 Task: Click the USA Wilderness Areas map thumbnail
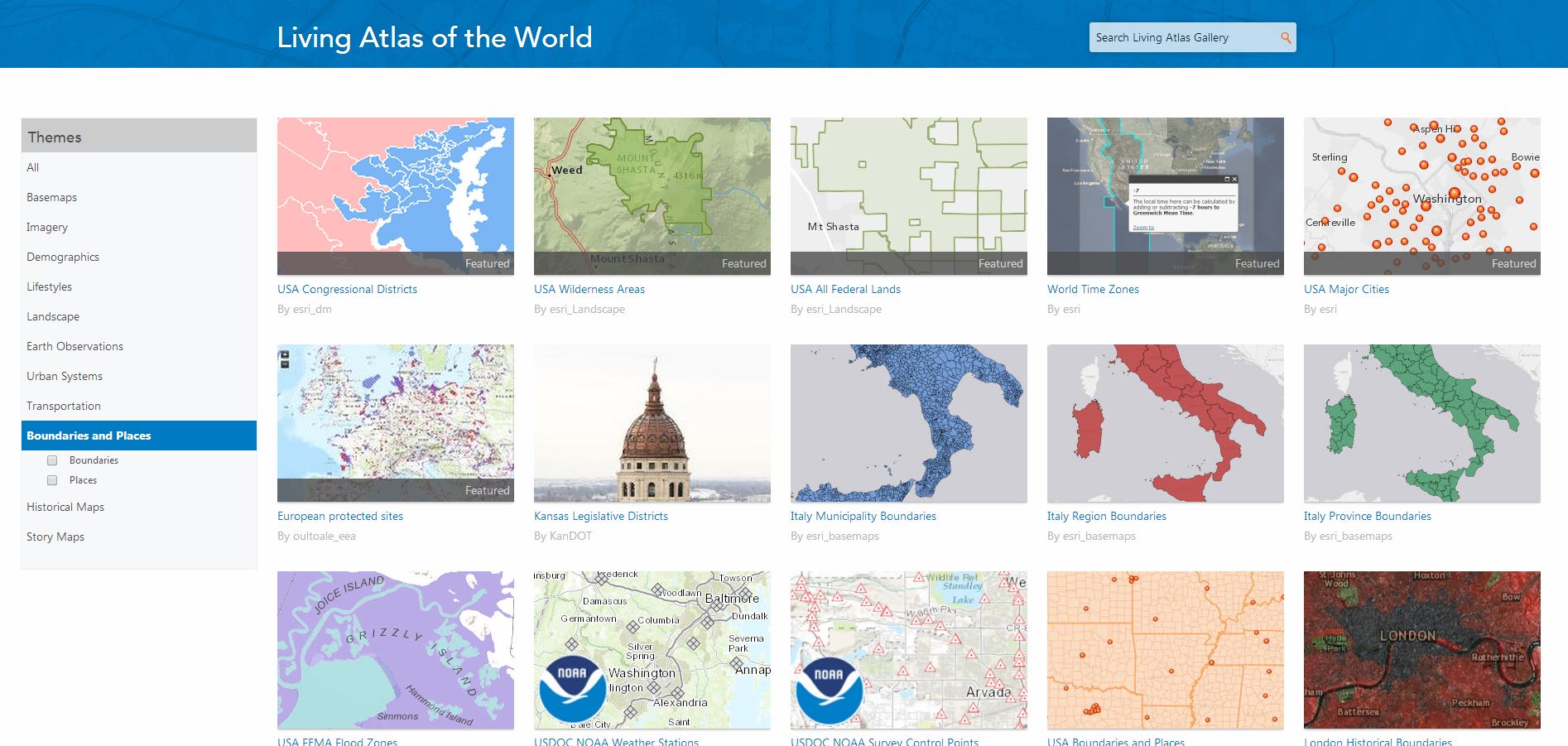pos(652,196)
